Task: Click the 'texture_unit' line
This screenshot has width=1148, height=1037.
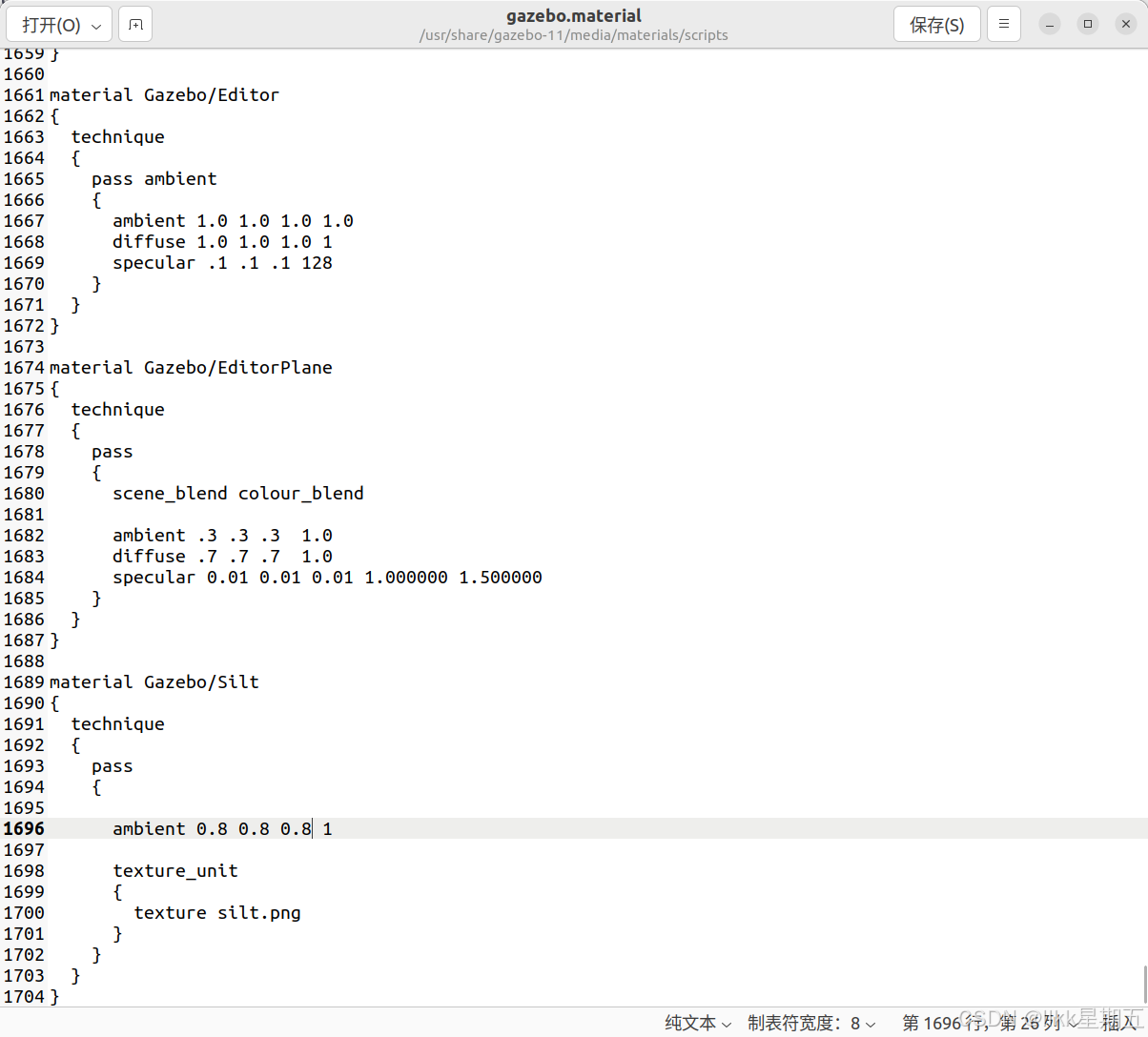Action: click(175, 871)
